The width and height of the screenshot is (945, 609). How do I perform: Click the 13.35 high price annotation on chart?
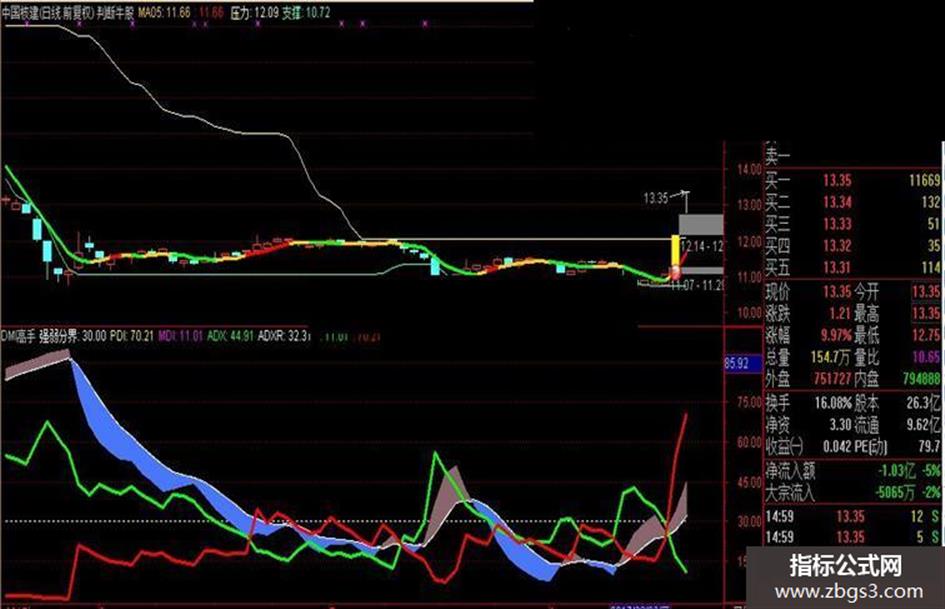coord(656,198)
